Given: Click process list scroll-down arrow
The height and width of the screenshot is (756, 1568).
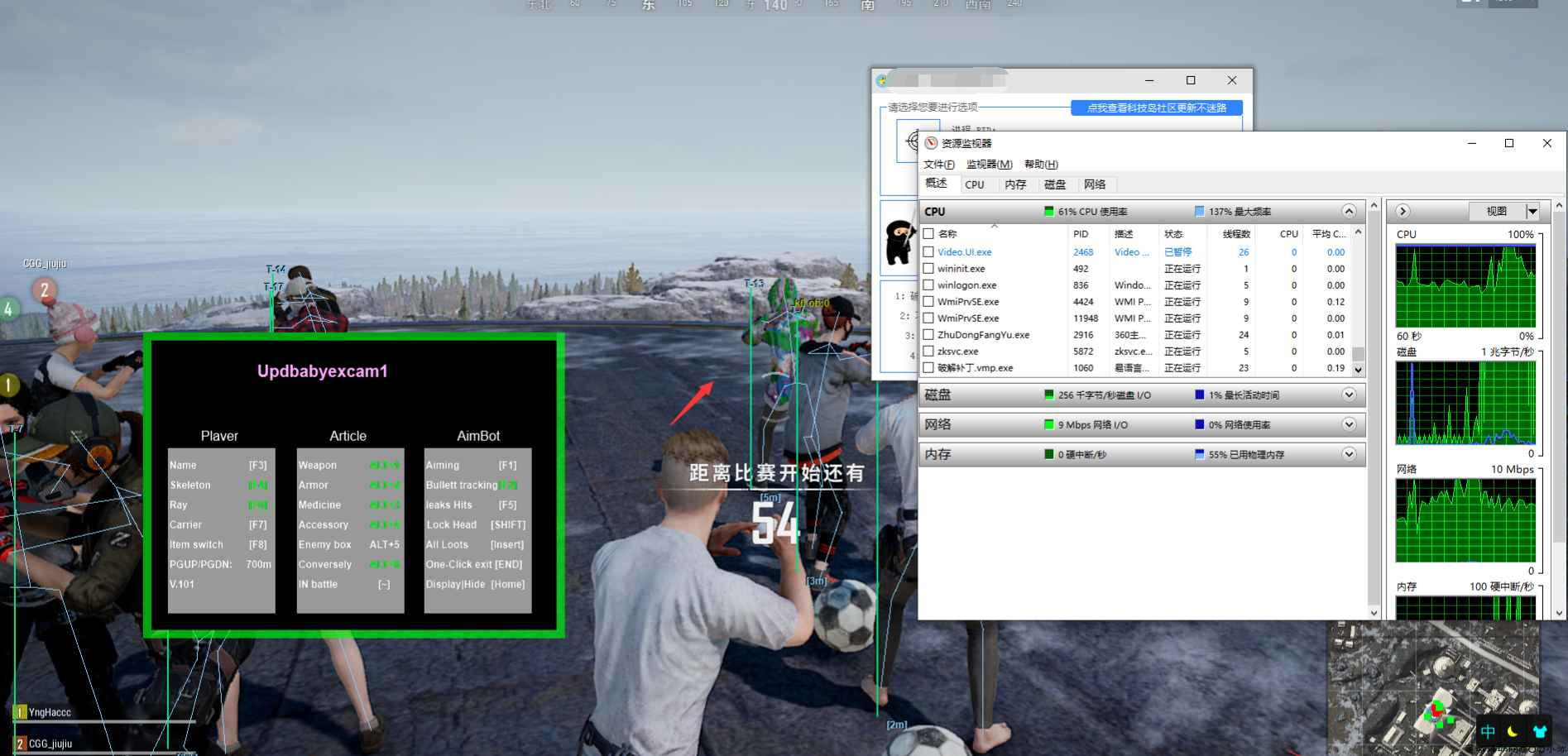Looking at the screenshot, I should pos(1358,369).
